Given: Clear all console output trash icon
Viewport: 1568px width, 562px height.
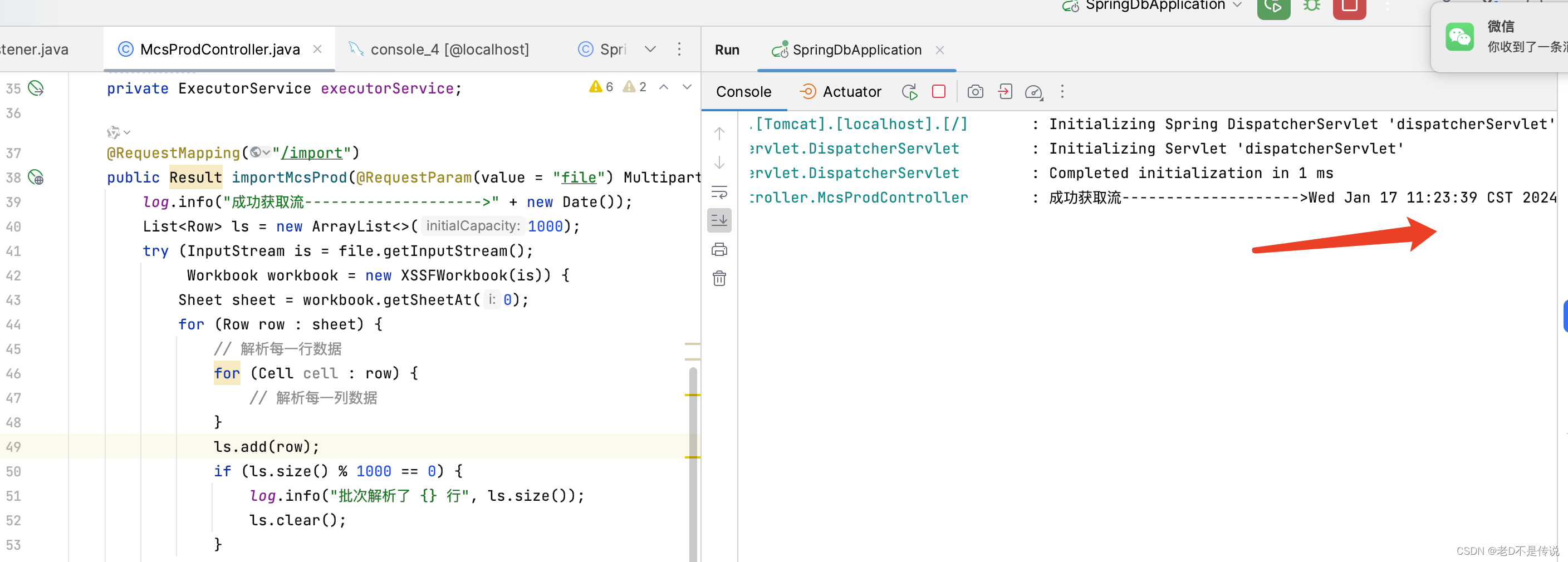Looking at the screenshot, I should point(719,279).
